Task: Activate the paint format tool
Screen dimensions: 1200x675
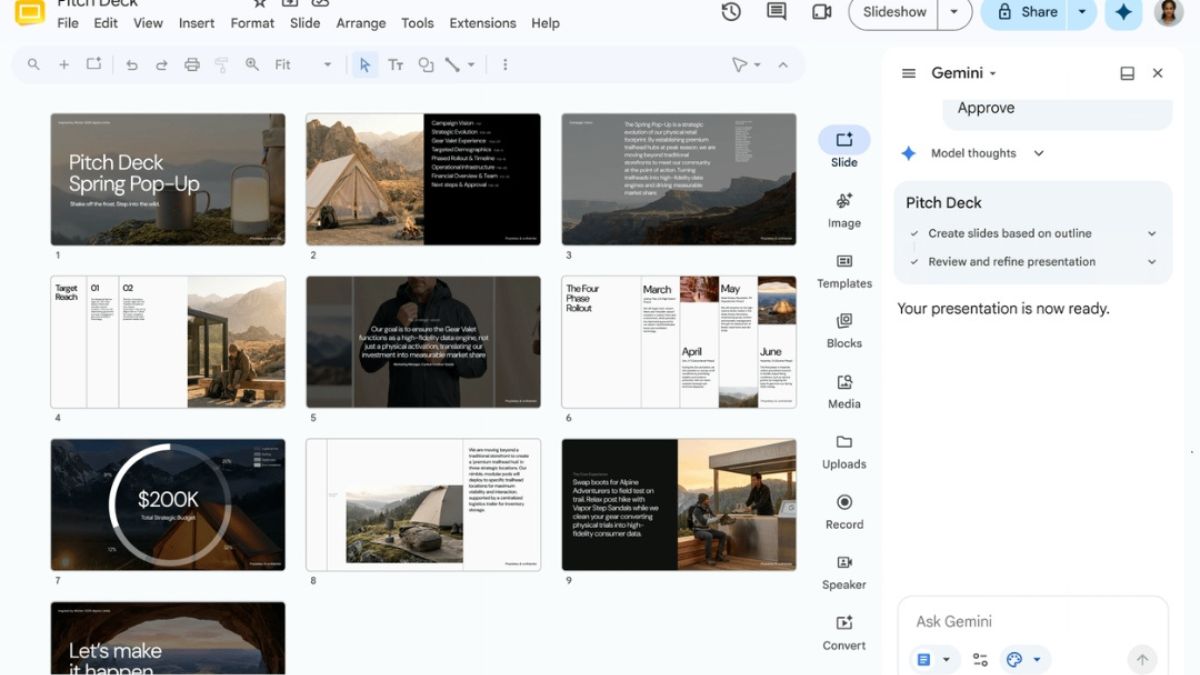Action: [x=221, y=65]
